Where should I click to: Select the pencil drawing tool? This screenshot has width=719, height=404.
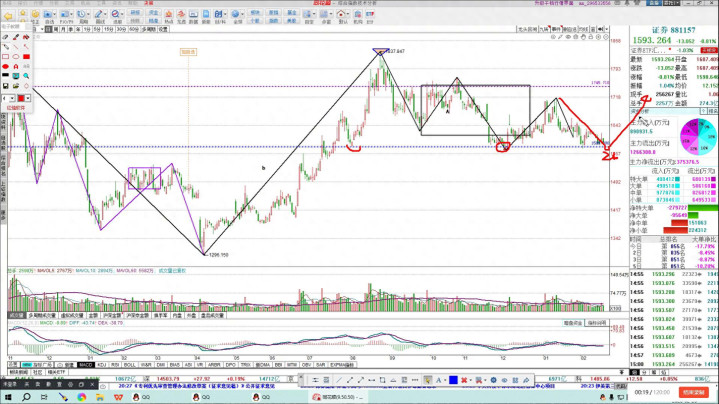click(5, 47)
